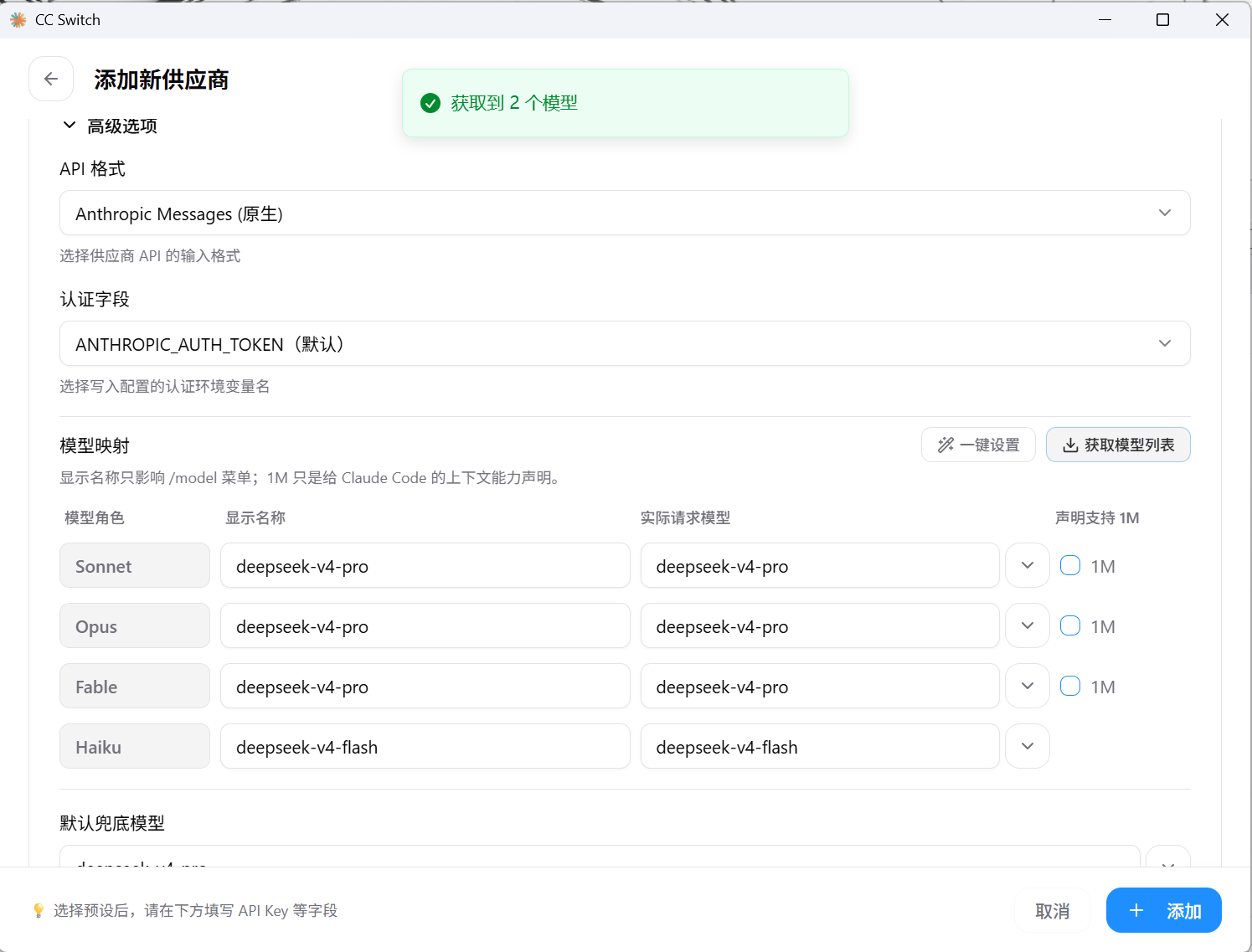The width and height of the screenshot is (1252, 952).
Task: Click the 模型角色 column header
Action: [x=95, y=517]
